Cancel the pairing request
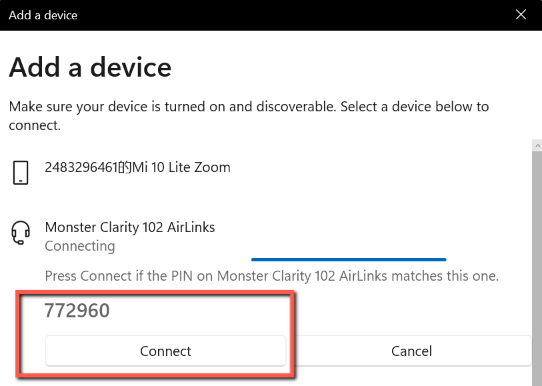This screenshot has height=386, width=542. pyautogui.click(x=411, y=351)
